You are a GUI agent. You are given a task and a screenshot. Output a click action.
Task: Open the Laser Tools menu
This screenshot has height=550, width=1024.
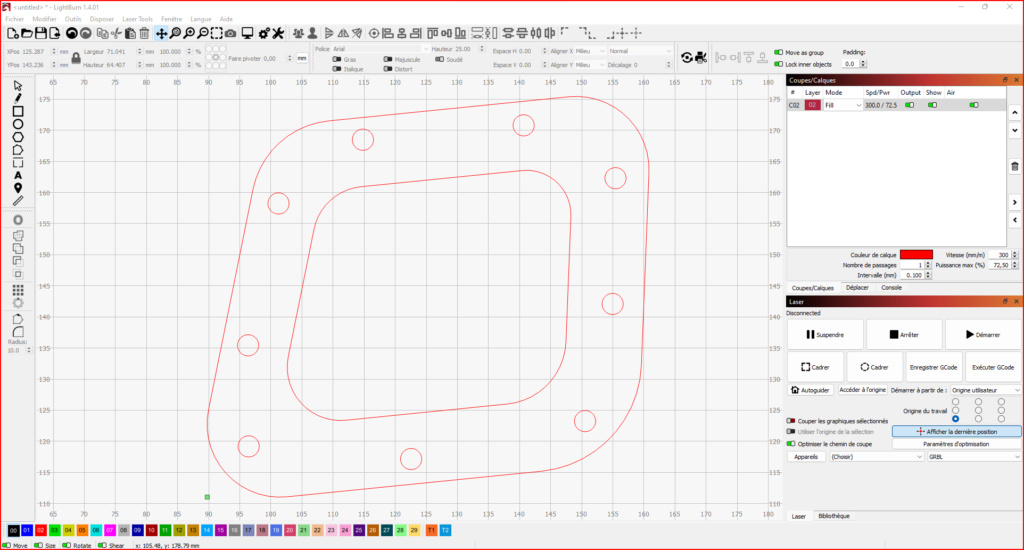[137, 19]
